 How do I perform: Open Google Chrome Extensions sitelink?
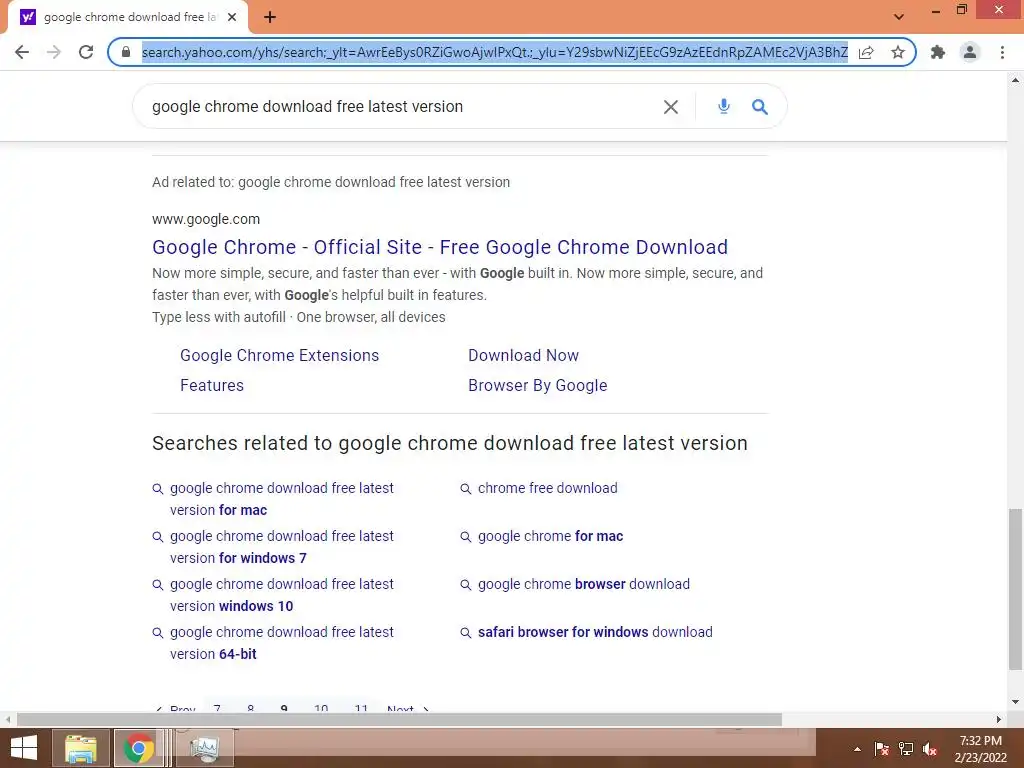click(280, 355)
